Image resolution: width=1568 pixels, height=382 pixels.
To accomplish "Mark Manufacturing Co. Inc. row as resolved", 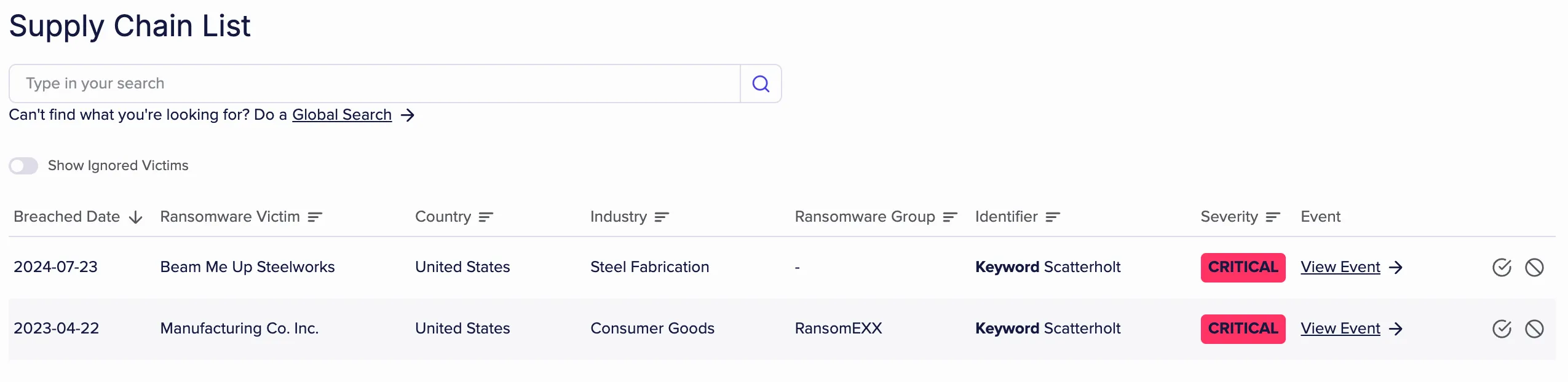I will click(x=1502, y=329).
